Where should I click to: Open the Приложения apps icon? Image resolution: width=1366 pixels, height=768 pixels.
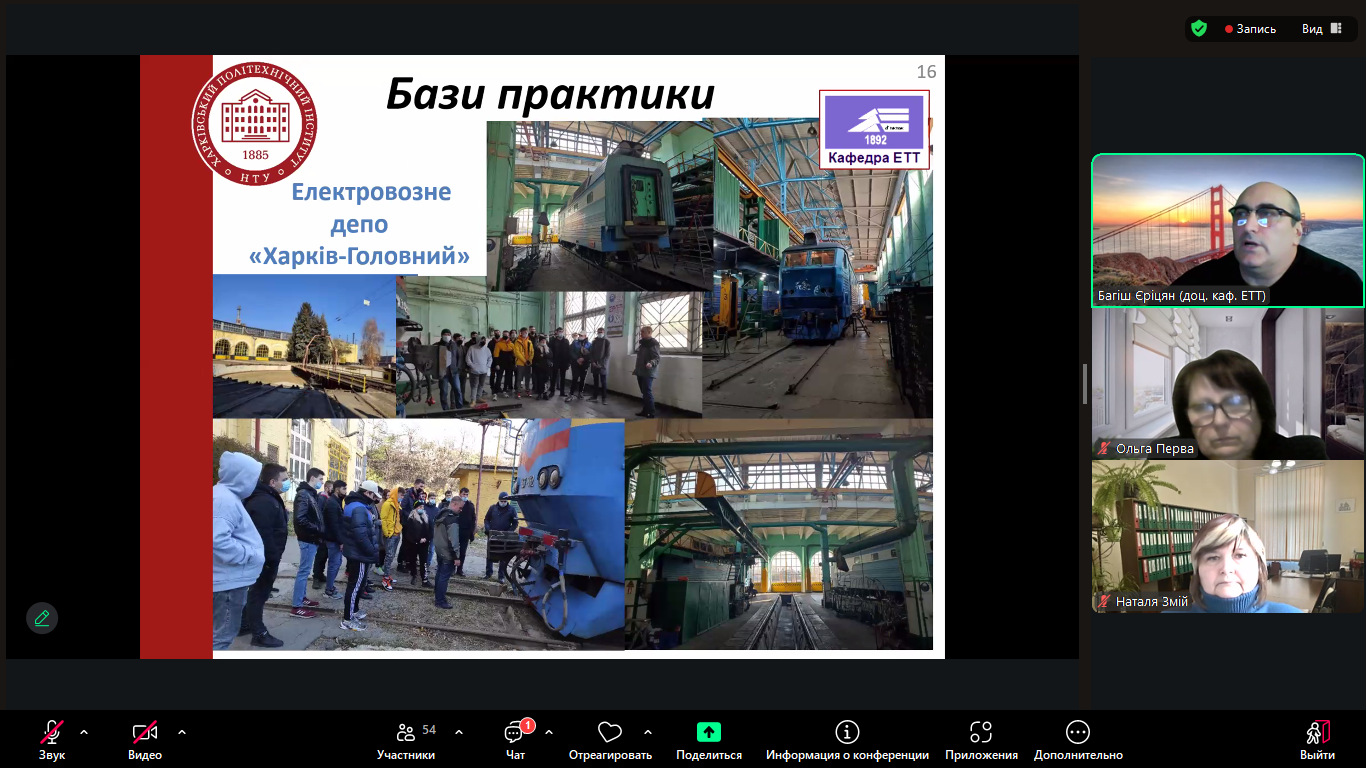tap(981, 732)
